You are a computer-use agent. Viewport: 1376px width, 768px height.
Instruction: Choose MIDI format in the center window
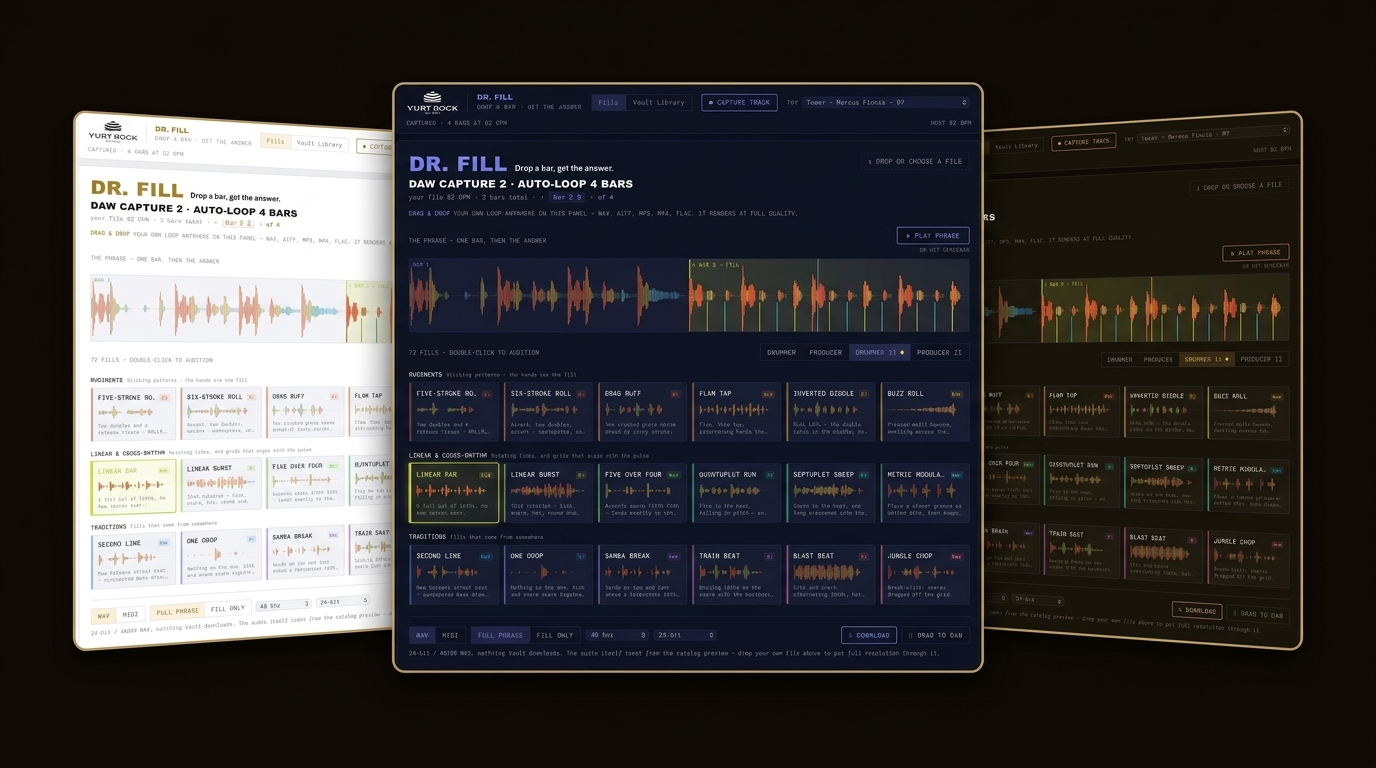tap(450, 635)
